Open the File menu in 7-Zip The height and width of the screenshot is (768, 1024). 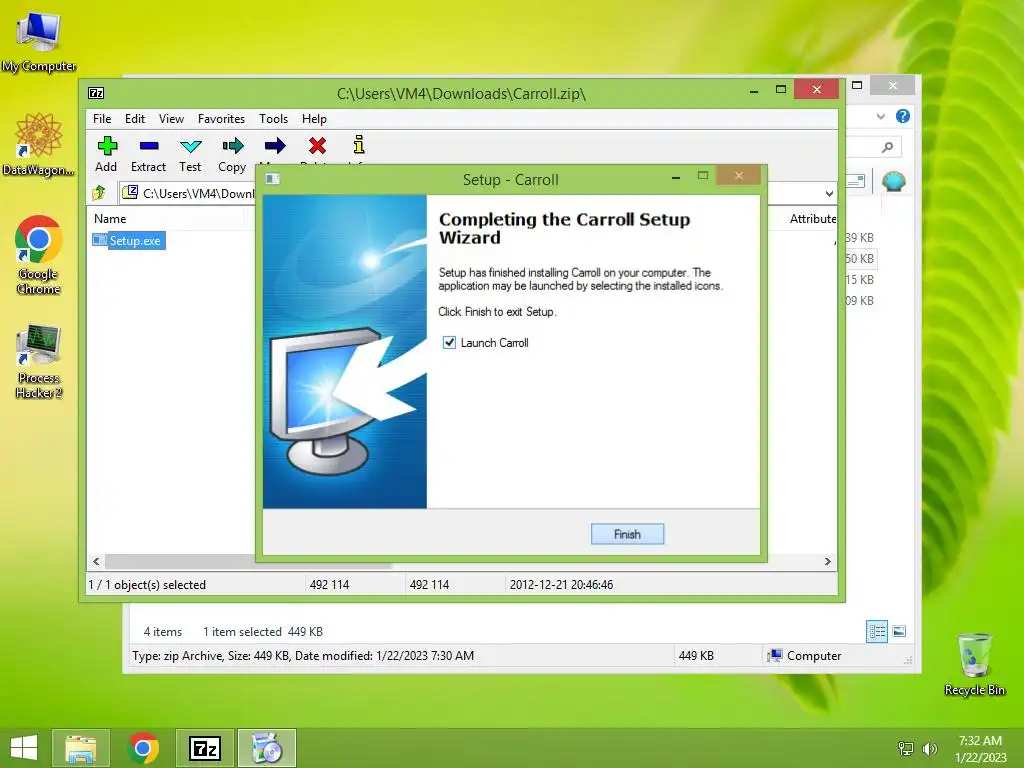pos(102,119)
